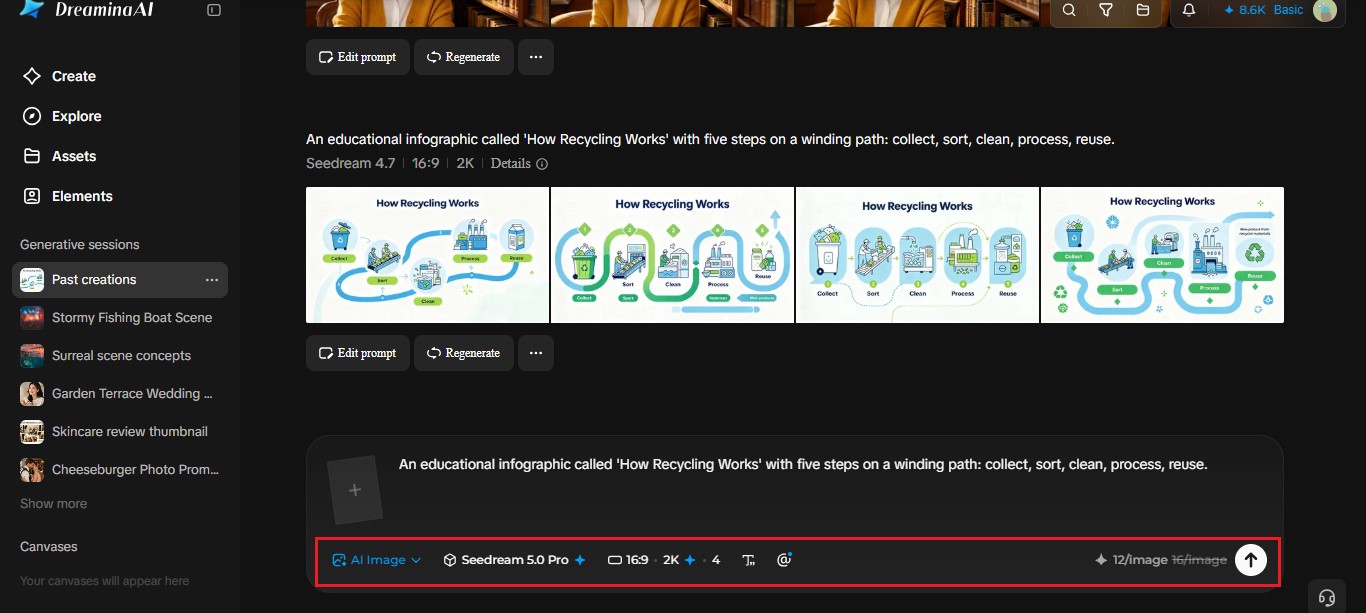Select the Past creations session
This screenshot has width=1366, height=613.
click(x=120, y=280)
